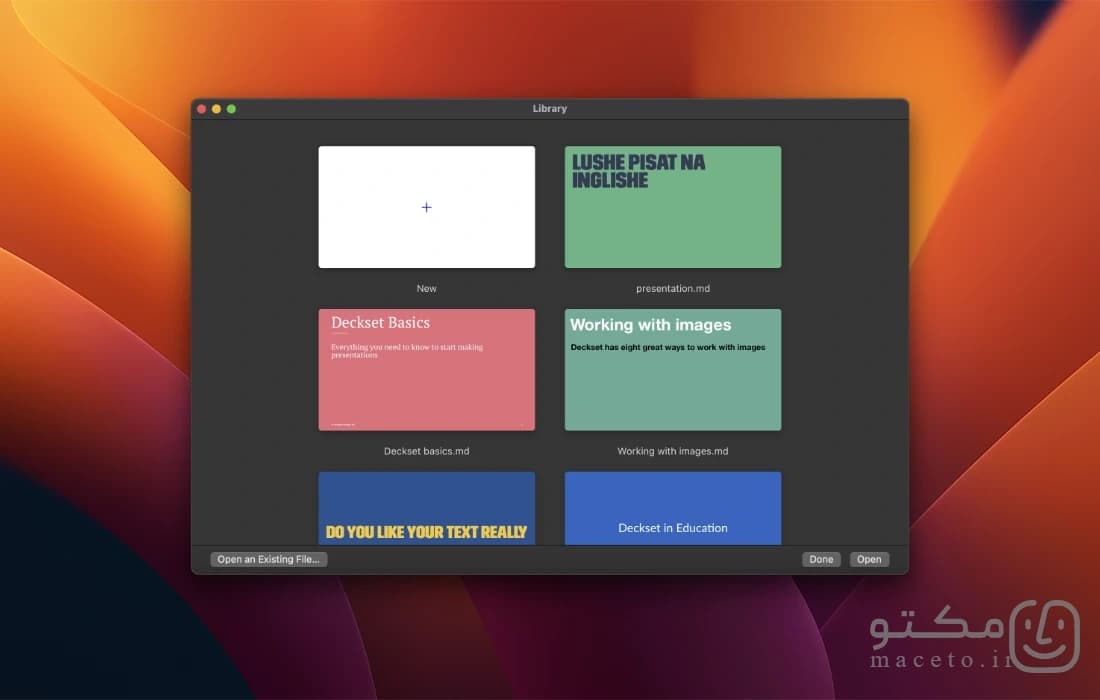Image resolution: width=1100 pixels, height=700 pixels.
Task: Choose the Working with images thumbnail
Action: (673, 370)
